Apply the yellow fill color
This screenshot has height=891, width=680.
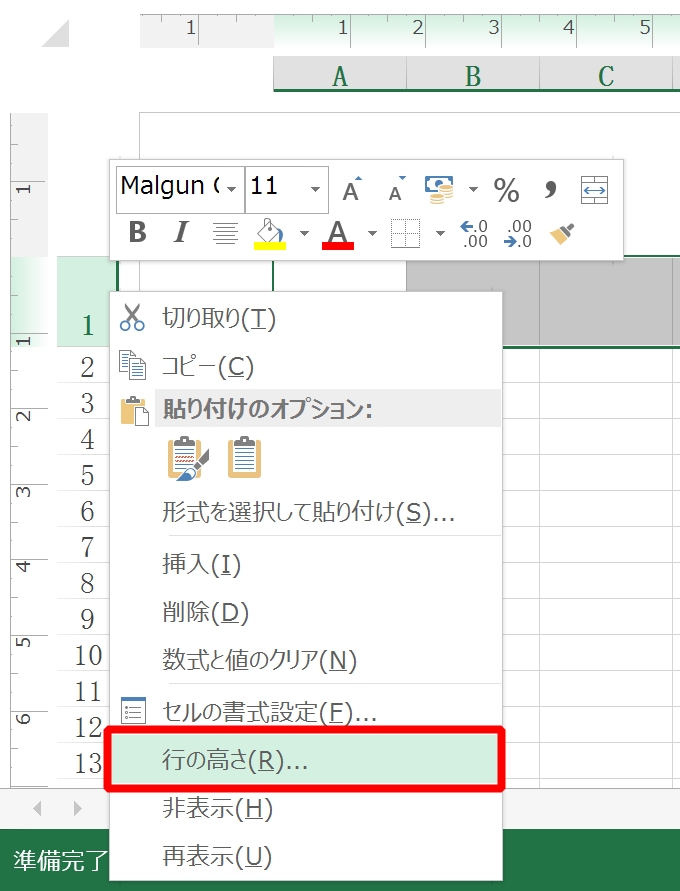click(x=270, y=233)
